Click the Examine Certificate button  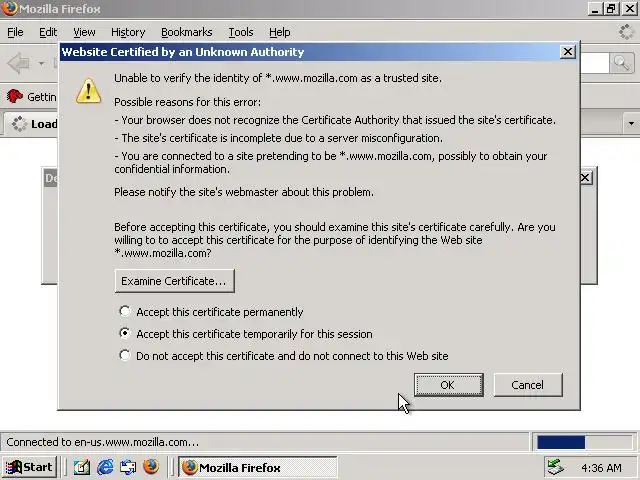174,281
